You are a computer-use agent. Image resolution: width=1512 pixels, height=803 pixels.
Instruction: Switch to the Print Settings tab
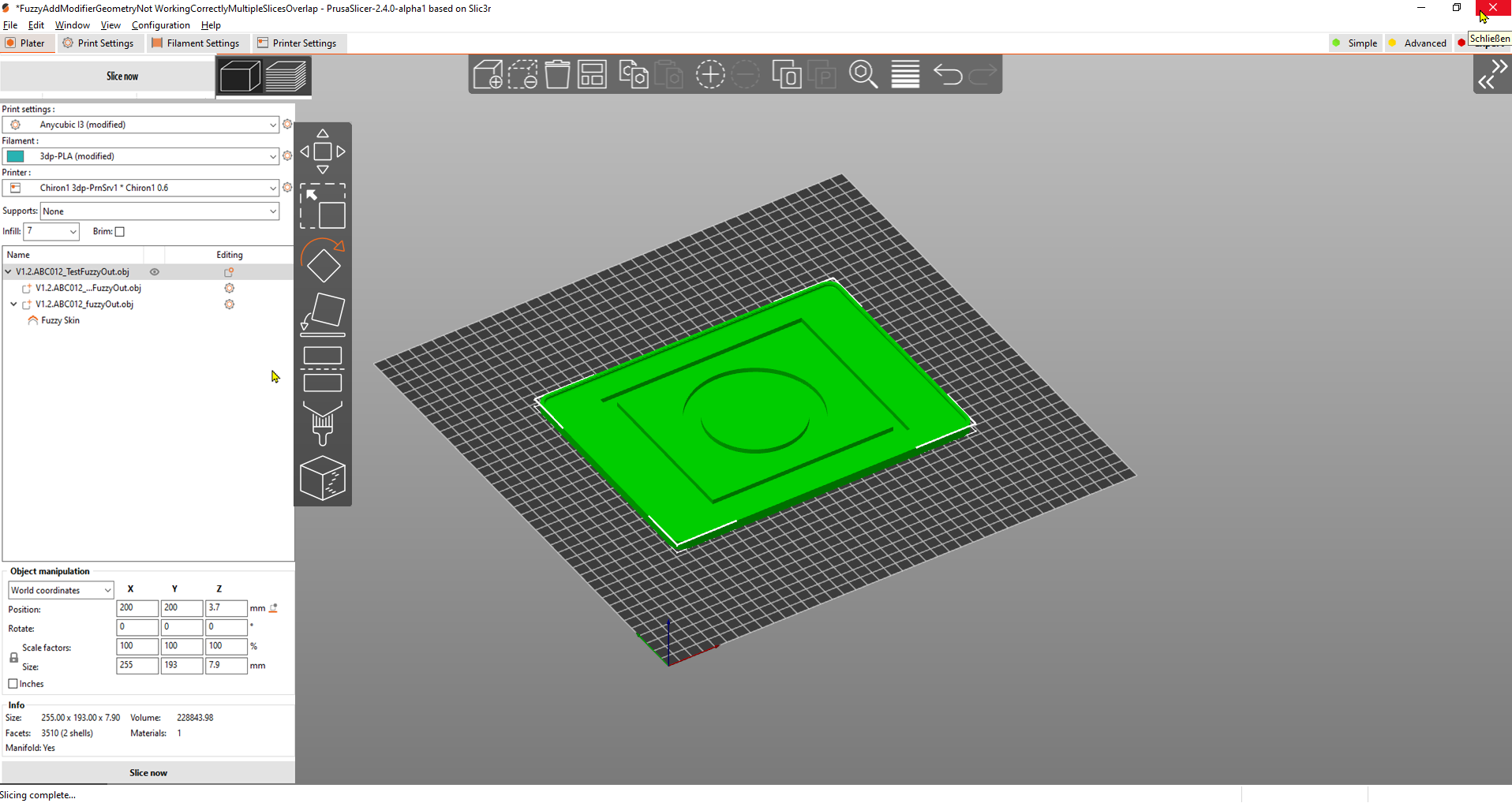(99, 43)
